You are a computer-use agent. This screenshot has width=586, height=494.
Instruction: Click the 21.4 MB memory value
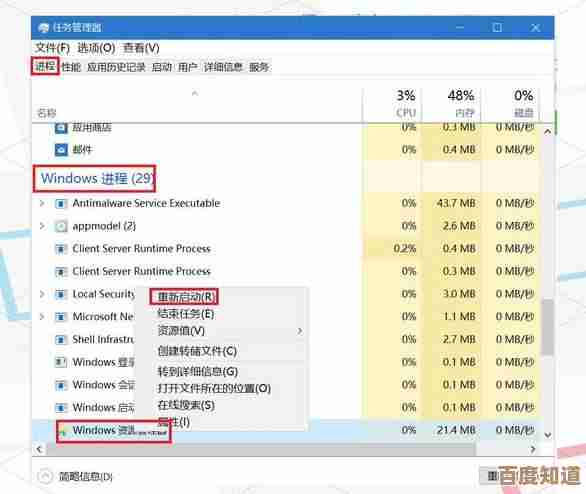tap(456, 430)
